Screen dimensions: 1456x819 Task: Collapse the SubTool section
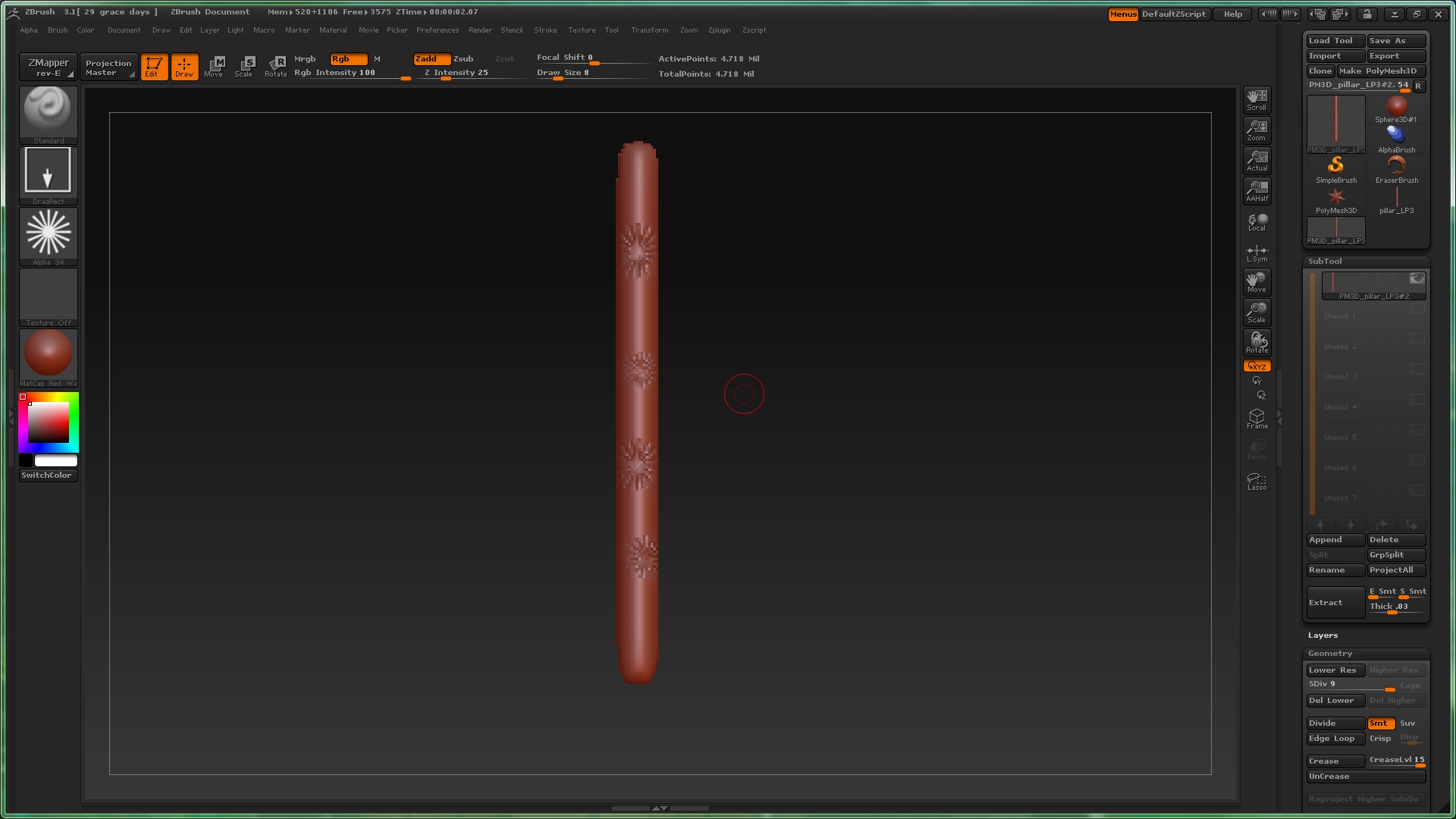point(1324,261)
